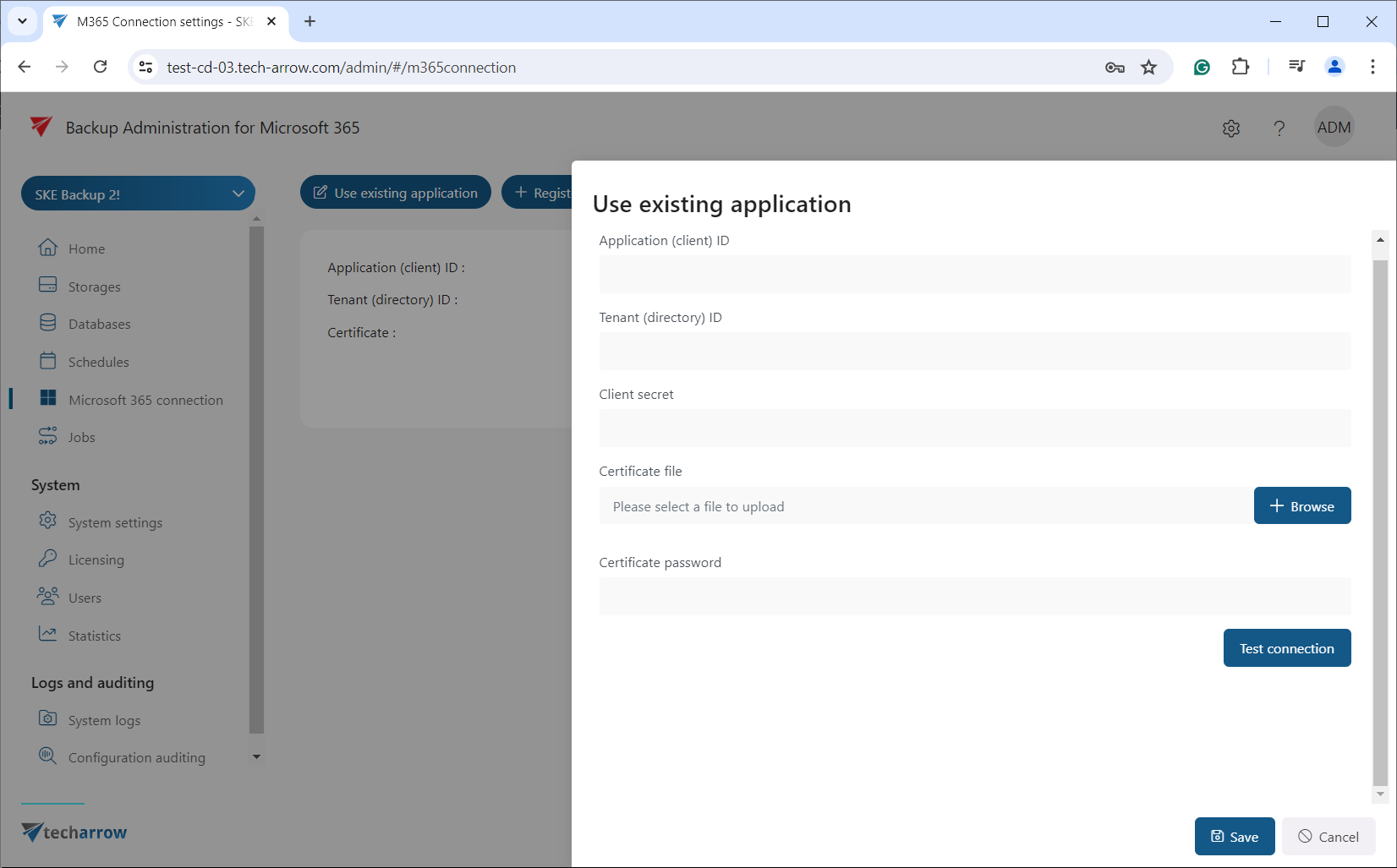Save the existing application settings
The width and height of the screenshot is (1397, 868).
pos(1234,837)
